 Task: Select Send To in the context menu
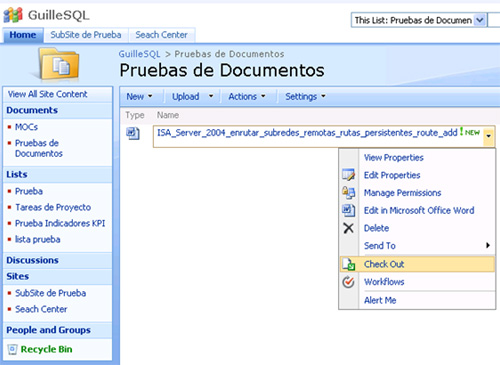click(380, 246)
